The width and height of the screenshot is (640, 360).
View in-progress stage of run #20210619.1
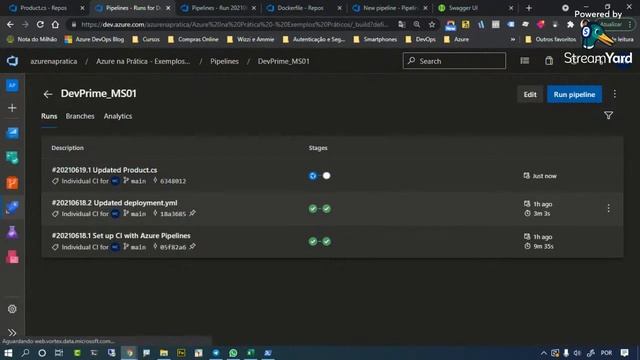(x=313, y=176)
